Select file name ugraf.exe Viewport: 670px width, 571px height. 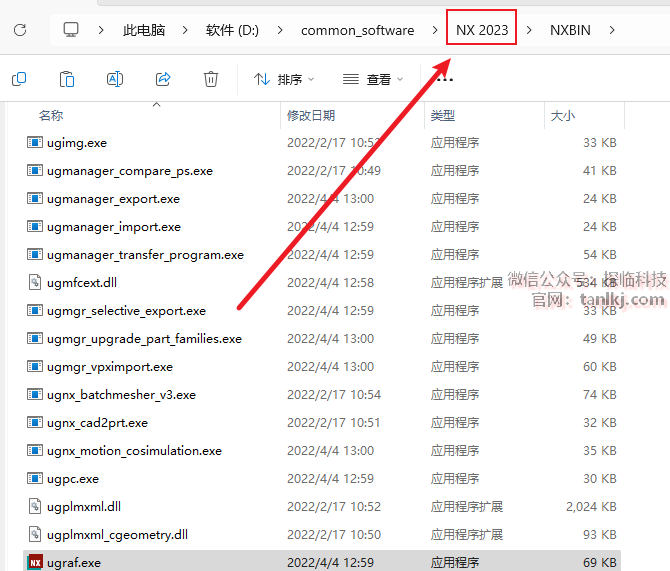point(74,563)
